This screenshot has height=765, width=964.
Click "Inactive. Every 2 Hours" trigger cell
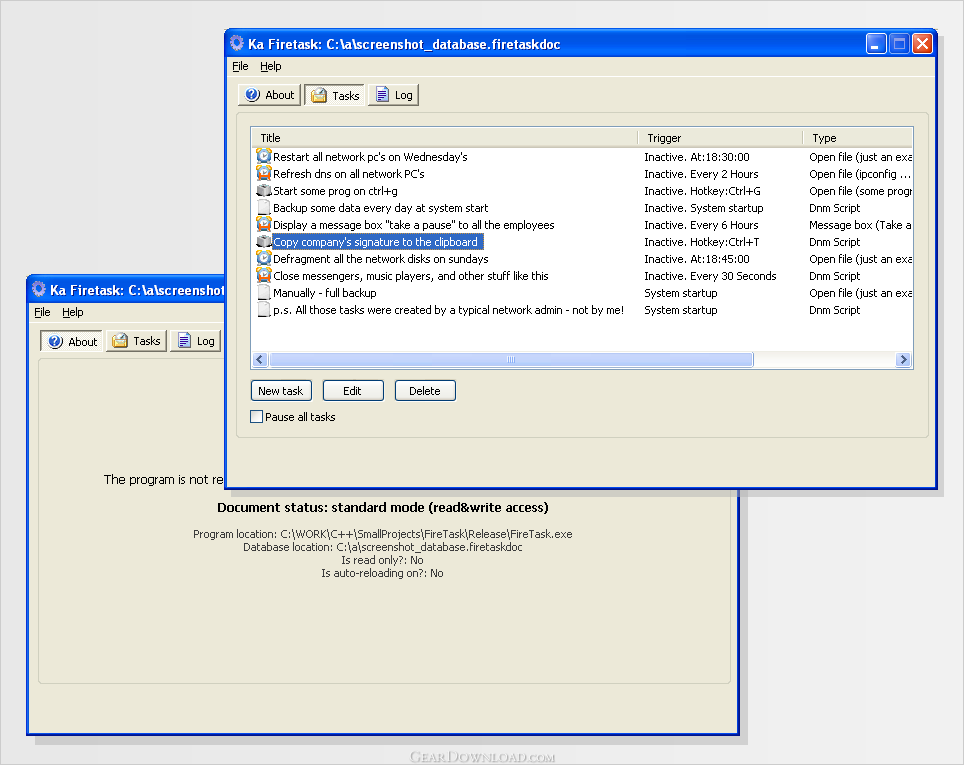(701, 174)
